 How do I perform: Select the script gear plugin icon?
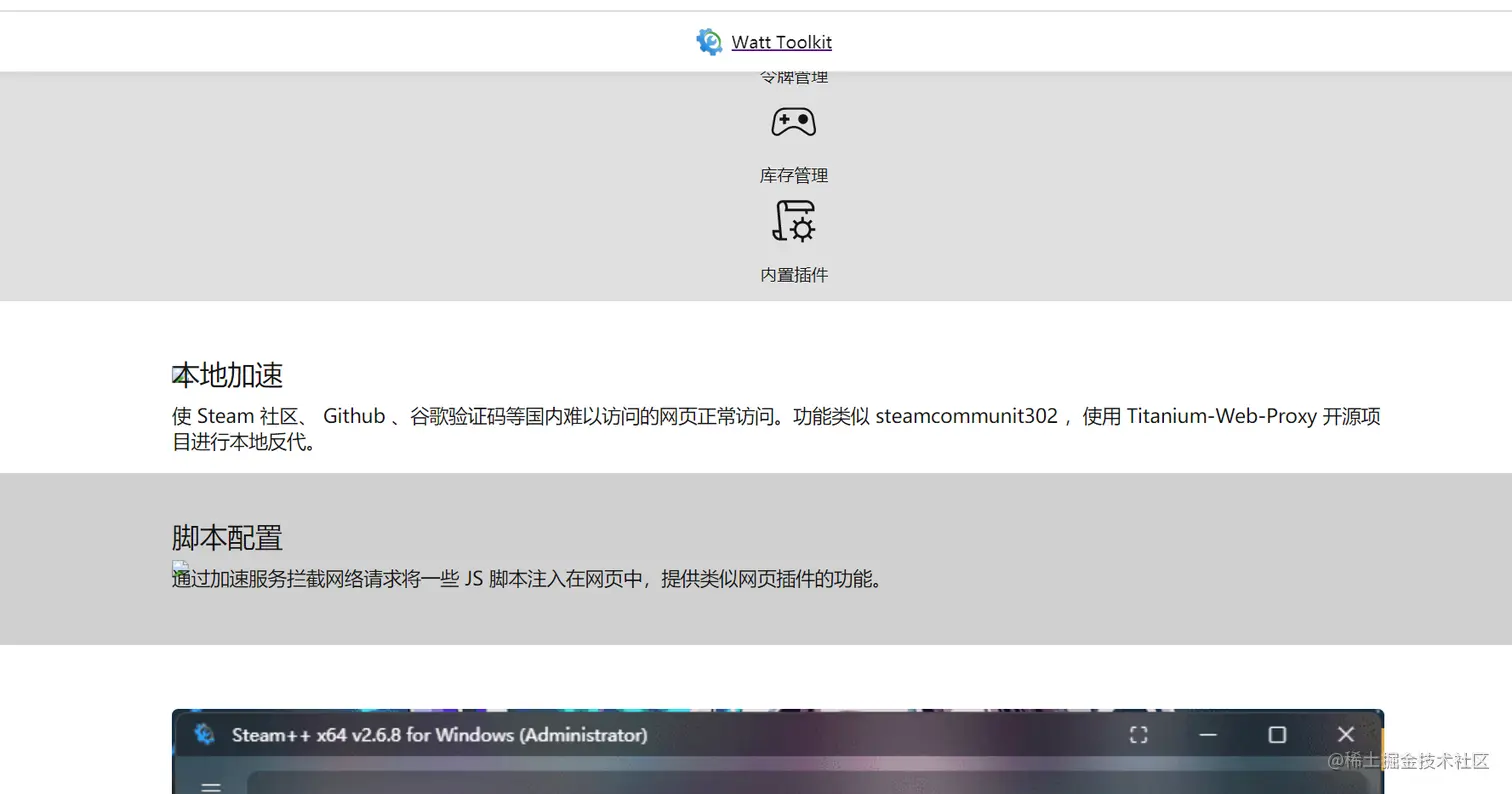tap(794, 221)
